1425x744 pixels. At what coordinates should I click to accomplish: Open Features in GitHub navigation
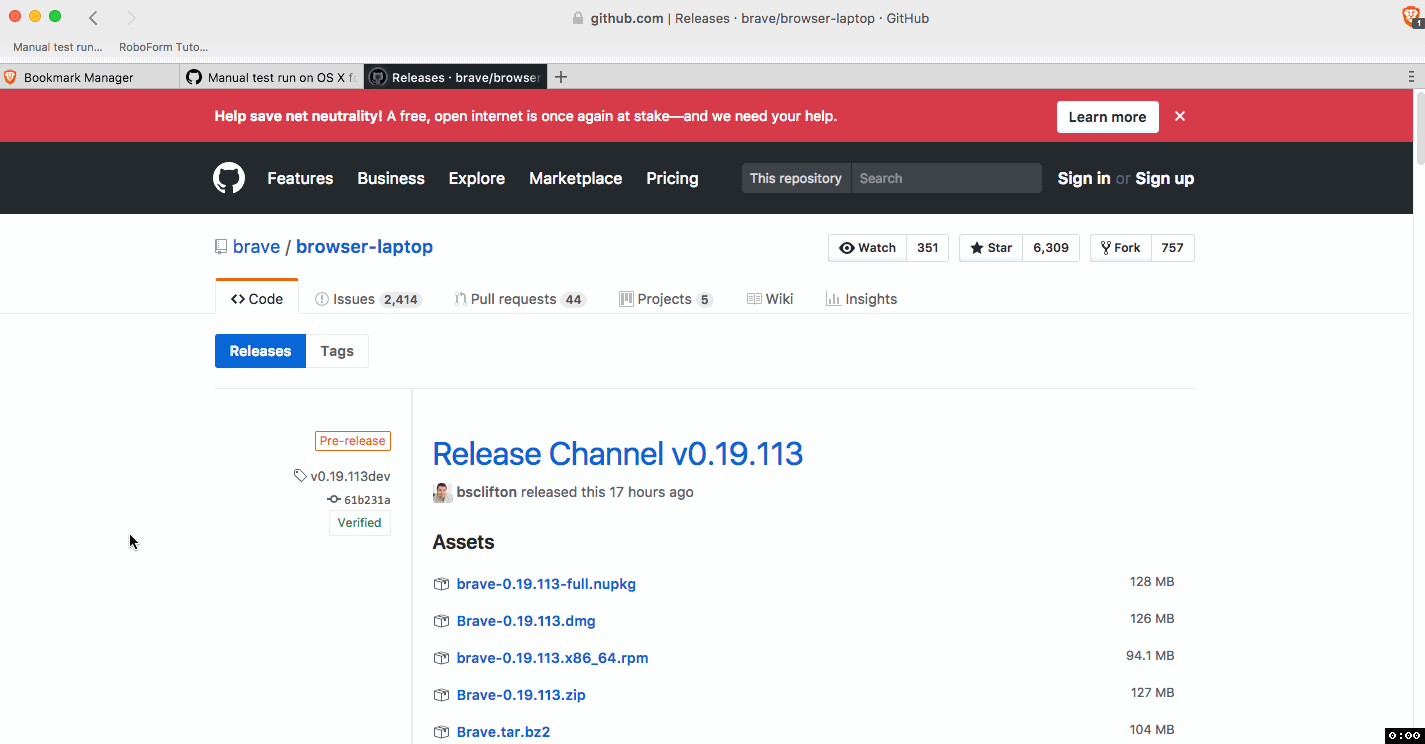(x=300, y=178)
